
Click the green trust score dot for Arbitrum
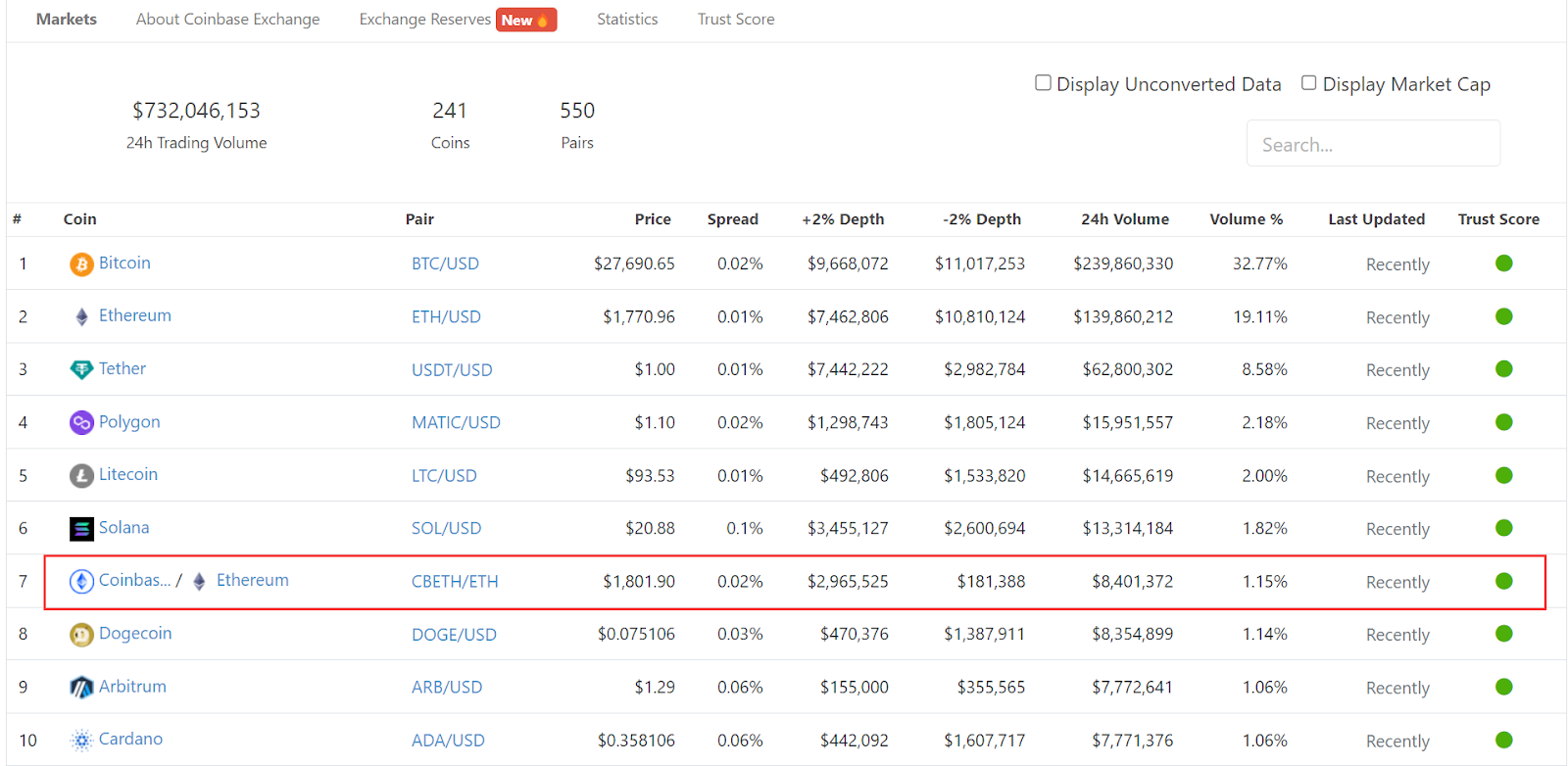click(1504, 687)
